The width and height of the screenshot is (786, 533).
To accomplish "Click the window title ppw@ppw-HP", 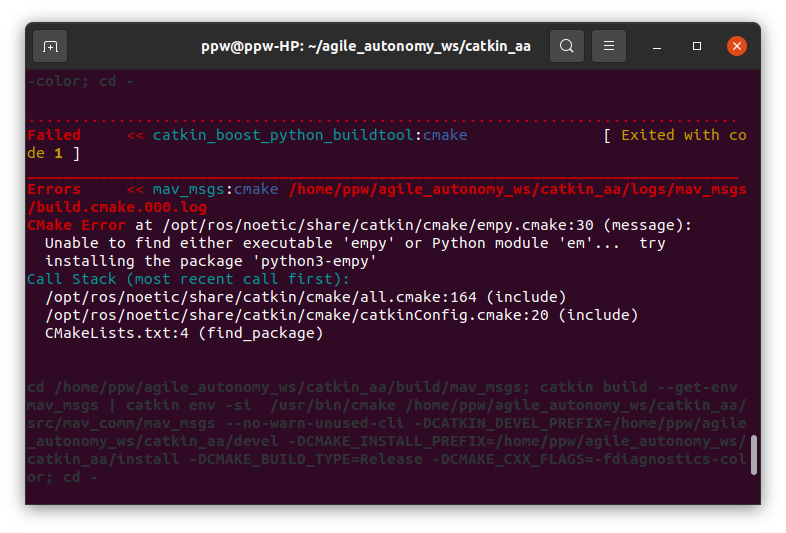I will coord(365,46).
